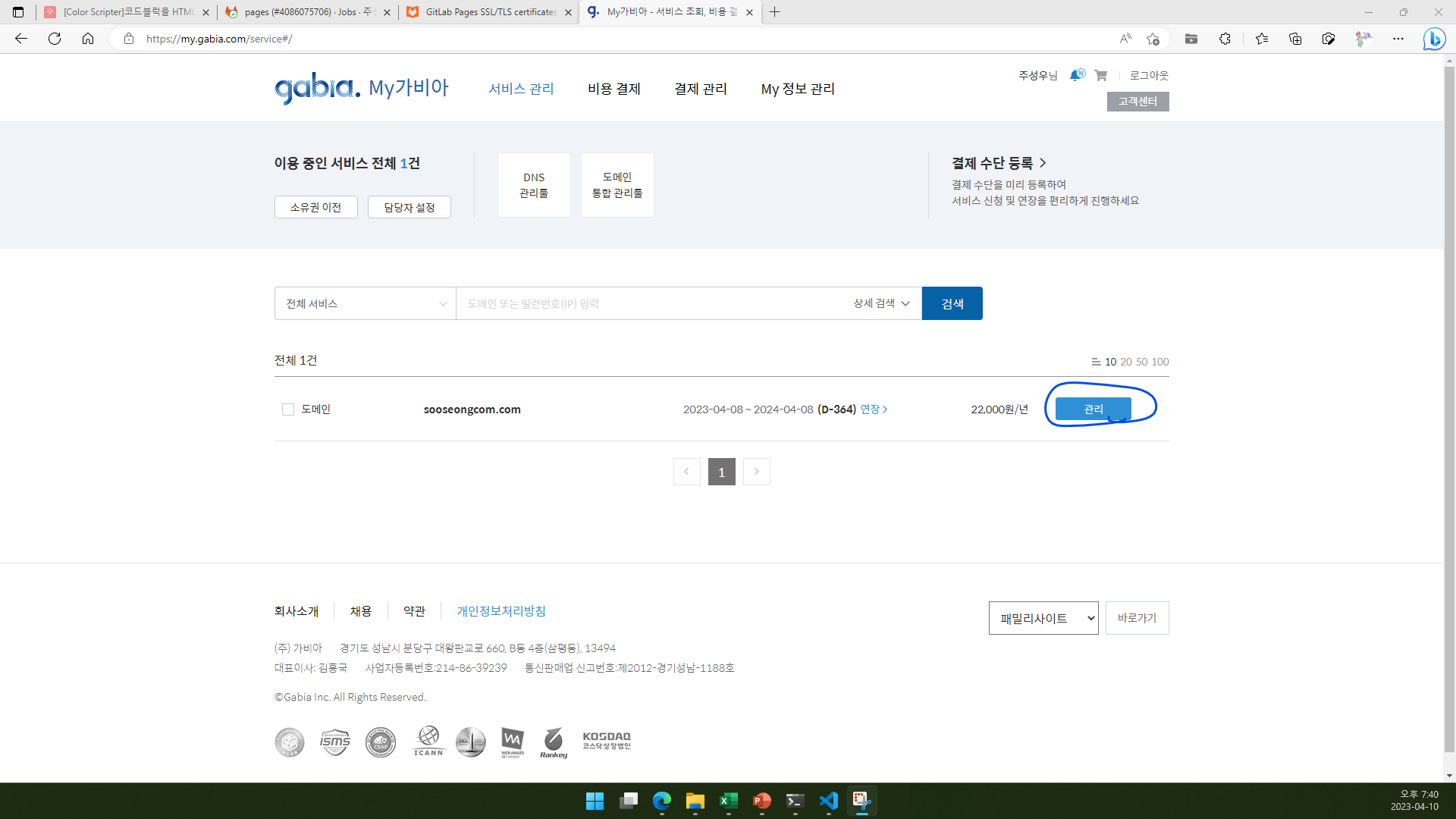Open 채용 footer link
This screenshot has height=819, width=1456.
pos(361,611)
